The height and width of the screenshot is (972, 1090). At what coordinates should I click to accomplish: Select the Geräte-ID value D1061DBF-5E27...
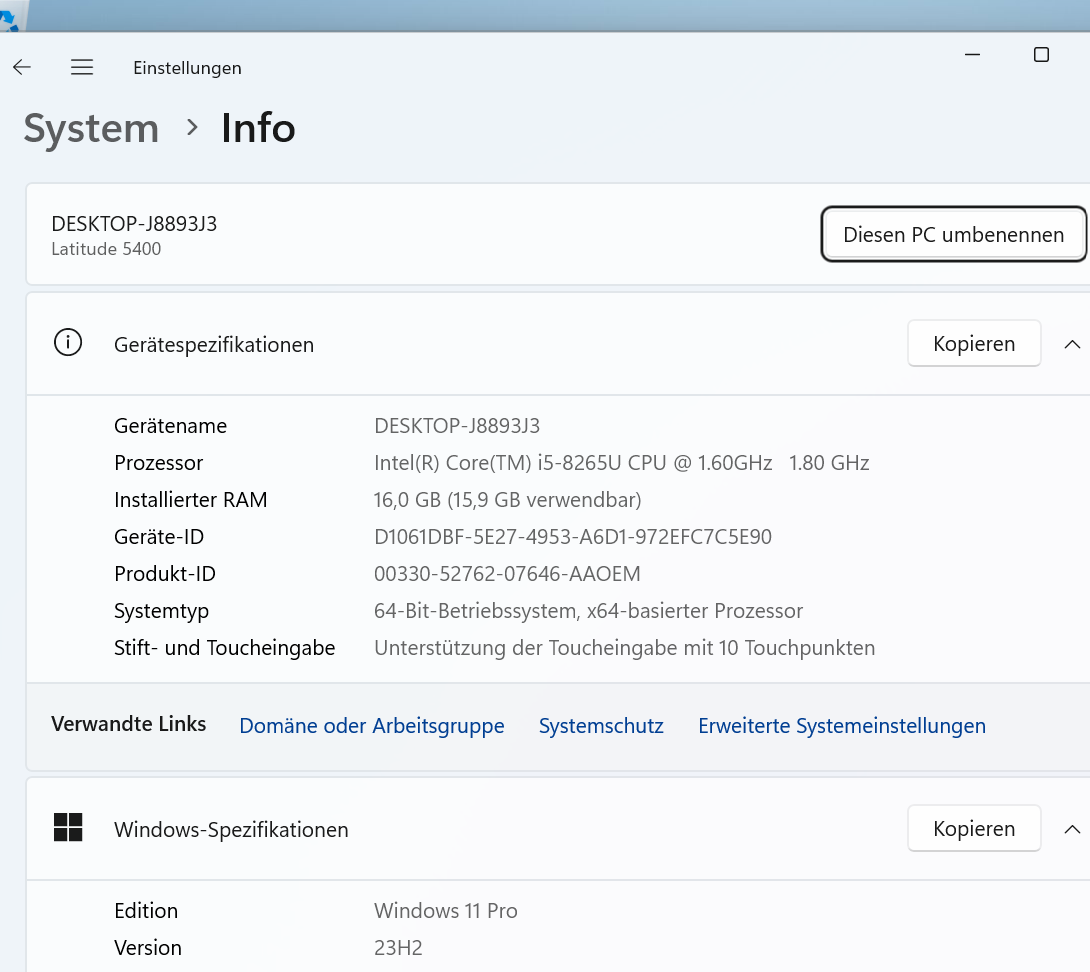coord(573,537)
